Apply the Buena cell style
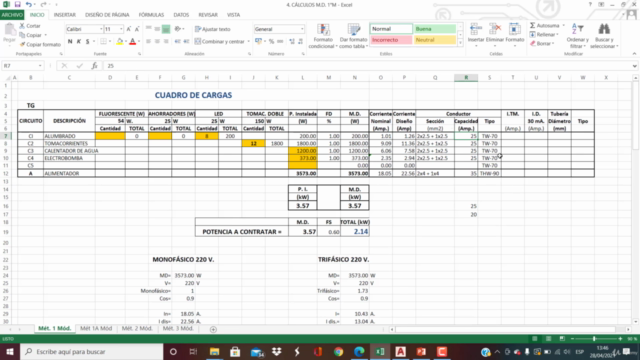Image resolution: width=640 pixels, height=360 pixels. pos(435,29)
